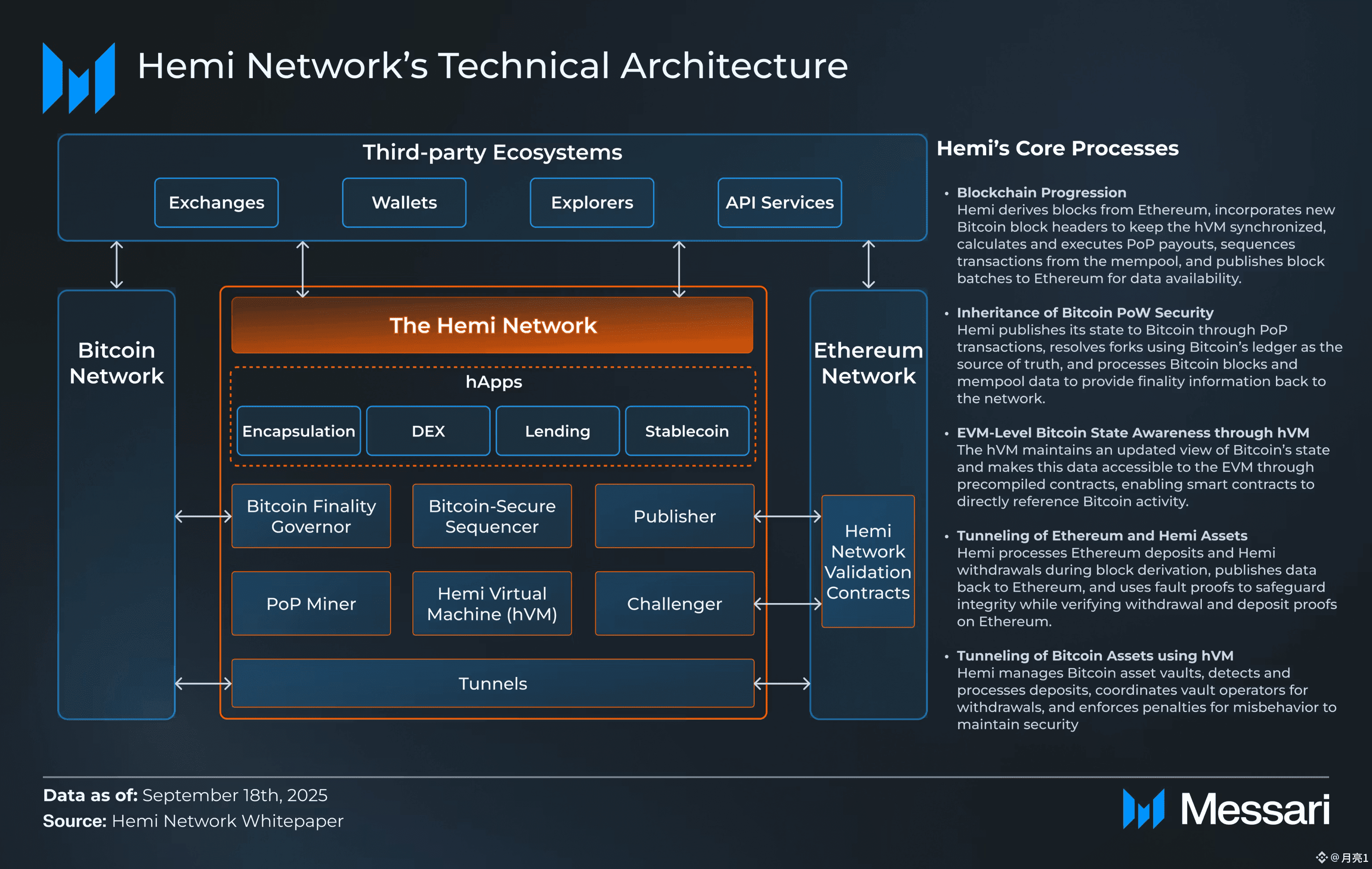1372x869 pixels.
Task: Click the arrow between Publisher and Validation Contracts
Action: point(787,516)
